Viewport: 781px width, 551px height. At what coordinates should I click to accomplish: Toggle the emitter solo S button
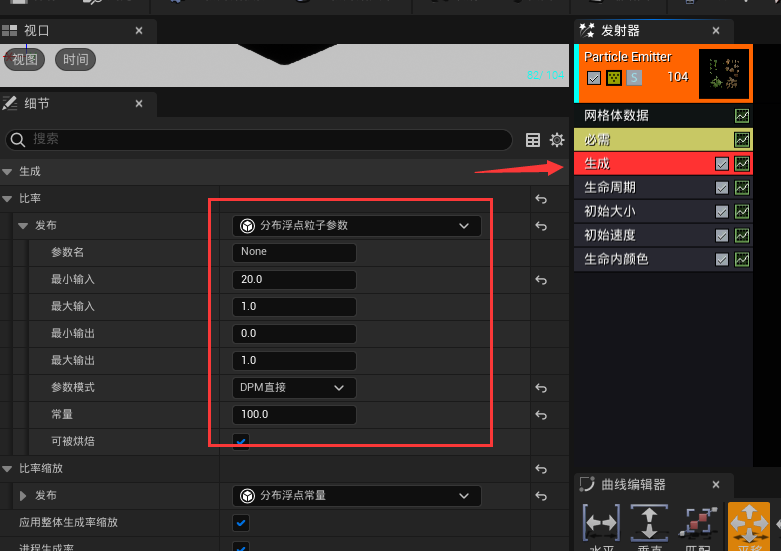(634, 78)
